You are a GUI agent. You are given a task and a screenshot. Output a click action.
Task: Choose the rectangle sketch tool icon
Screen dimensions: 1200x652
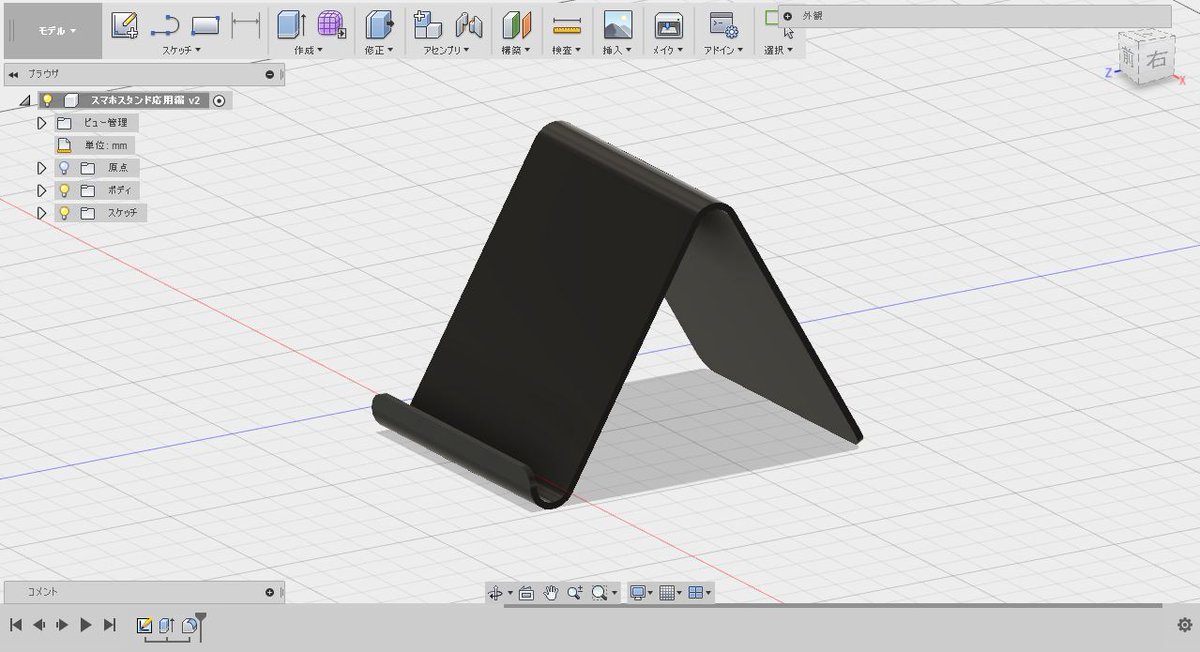tap(205, 25)
